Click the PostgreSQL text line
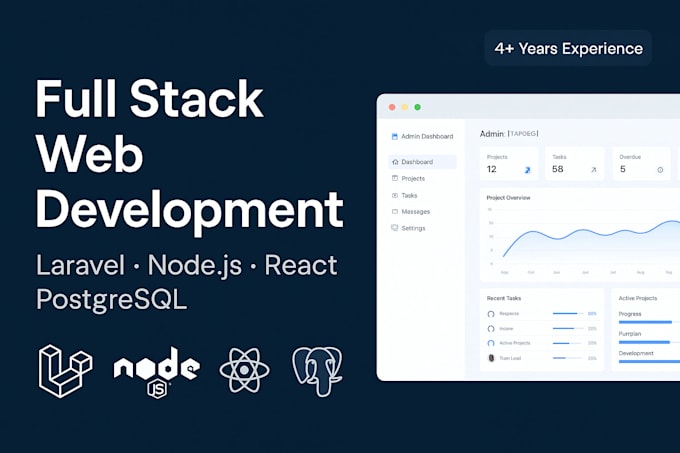 click(111, 299)
